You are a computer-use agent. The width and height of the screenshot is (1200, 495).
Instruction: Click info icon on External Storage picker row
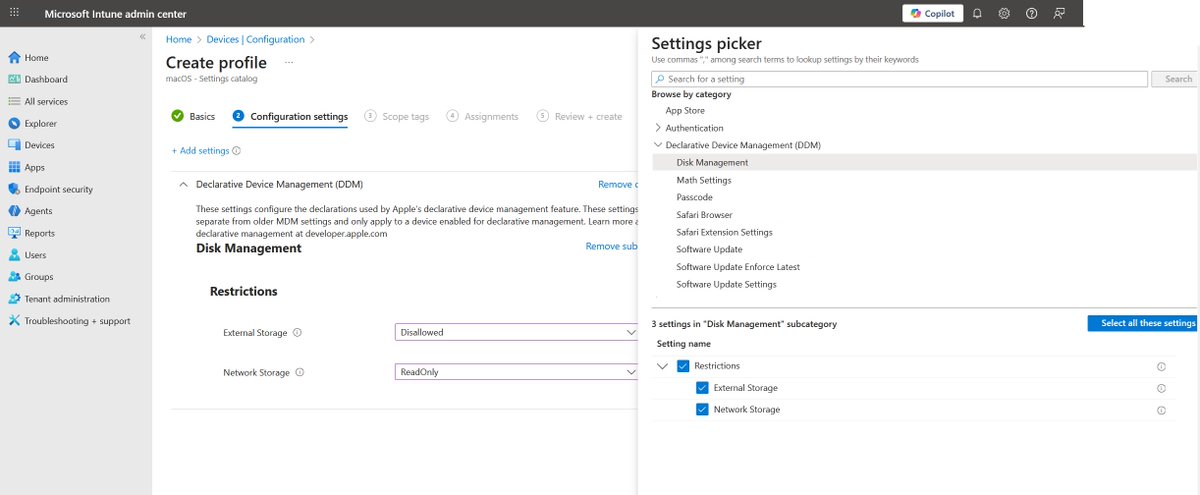coord(1162,389)
